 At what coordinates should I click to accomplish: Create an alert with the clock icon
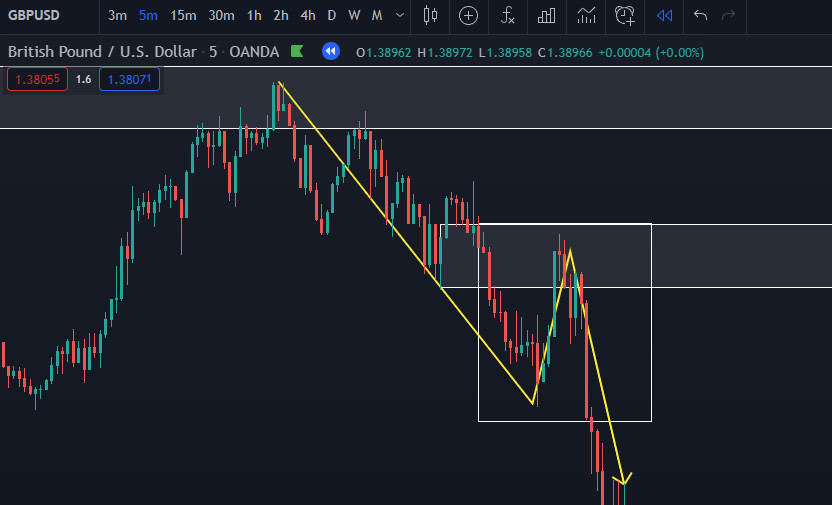(625, 15)
